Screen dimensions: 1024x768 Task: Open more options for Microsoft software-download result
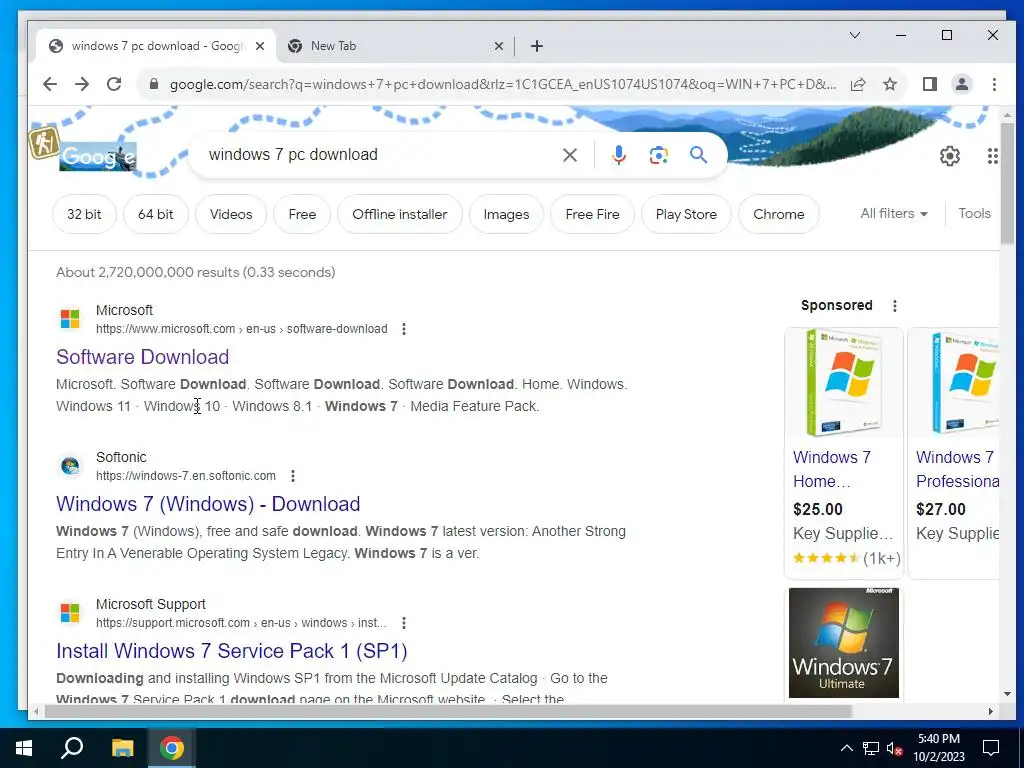(404, 329)
